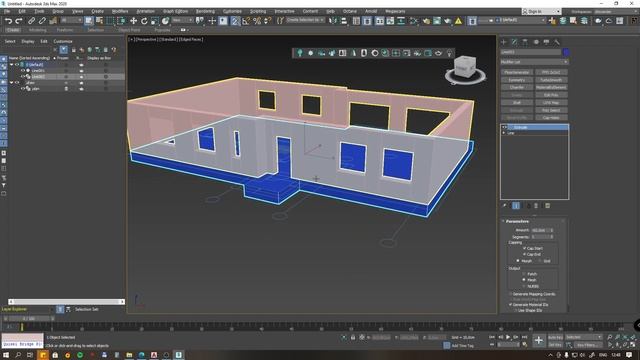Click the Auto Key button

555,338
